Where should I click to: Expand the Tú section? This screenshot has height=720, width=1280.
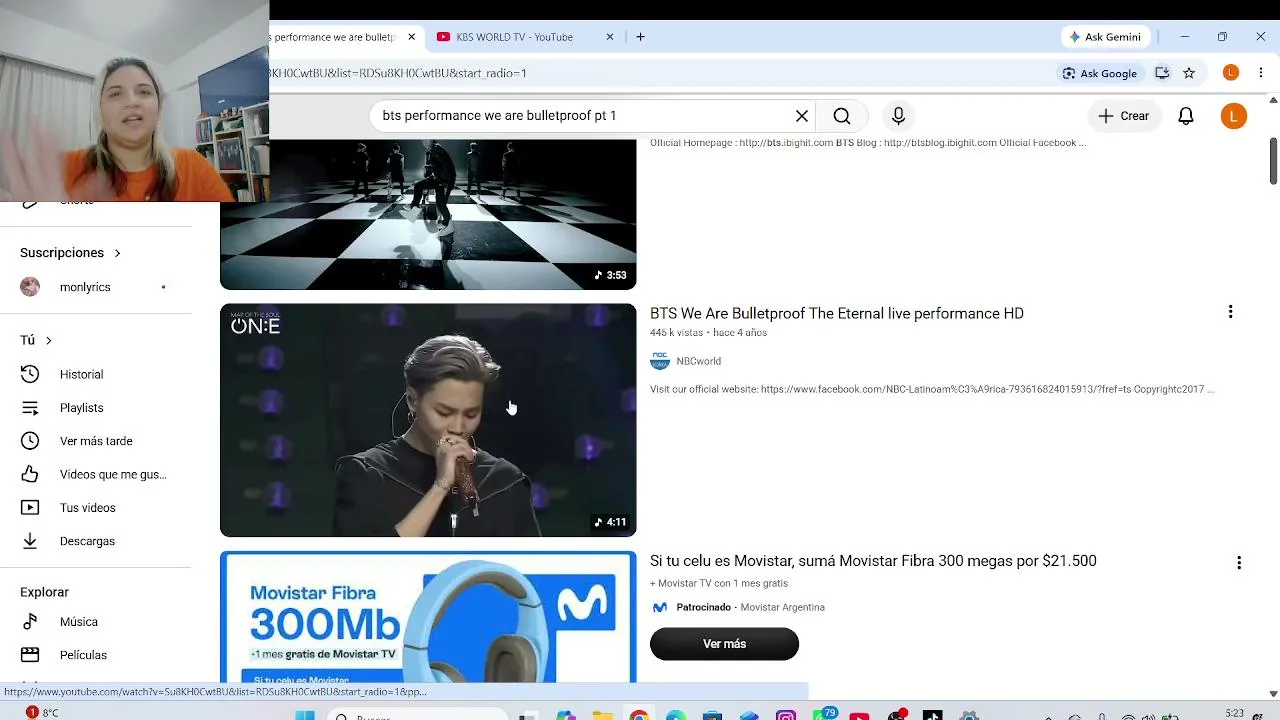[36, 340]
